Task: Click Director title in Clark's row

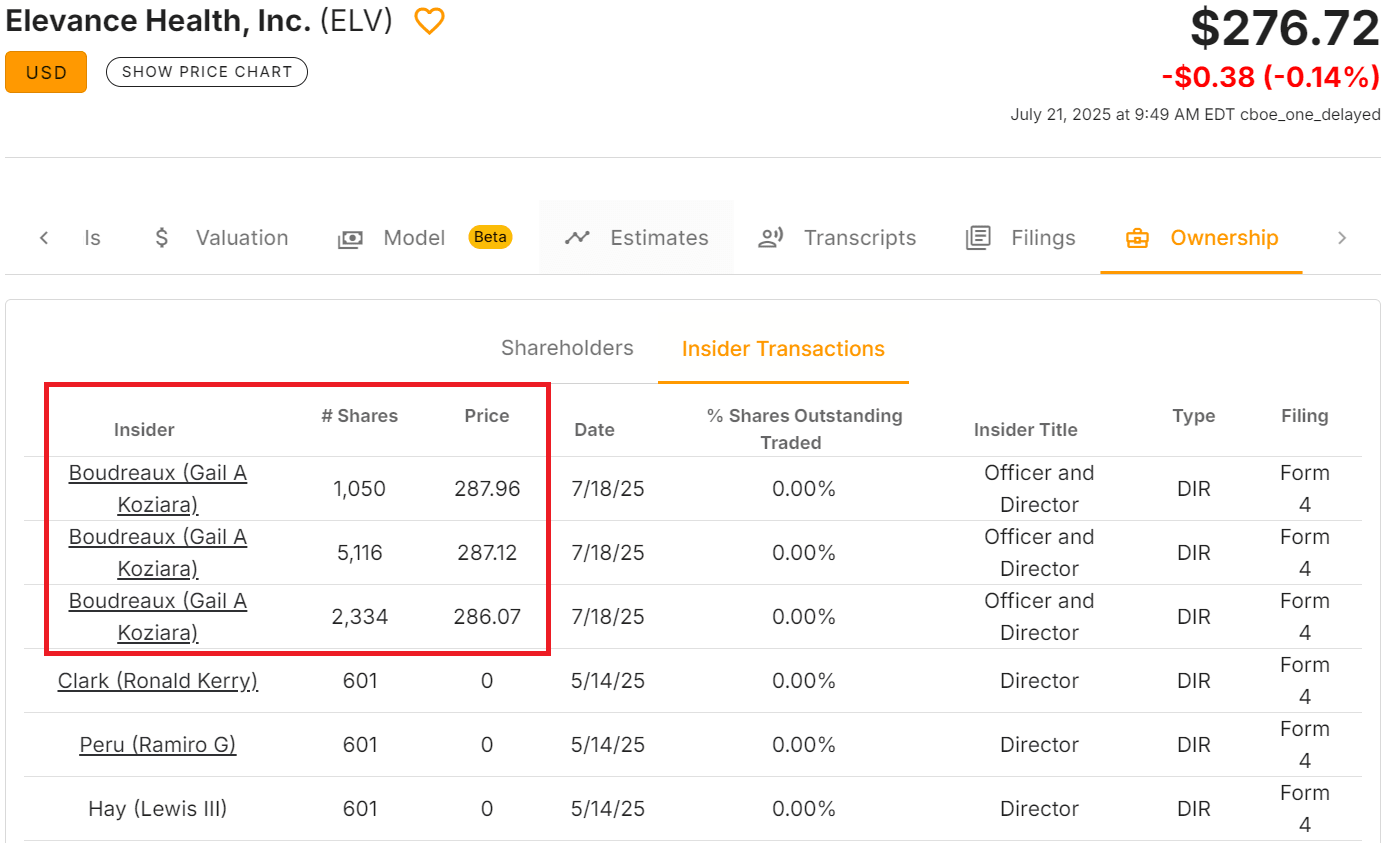Action: 1039,681
